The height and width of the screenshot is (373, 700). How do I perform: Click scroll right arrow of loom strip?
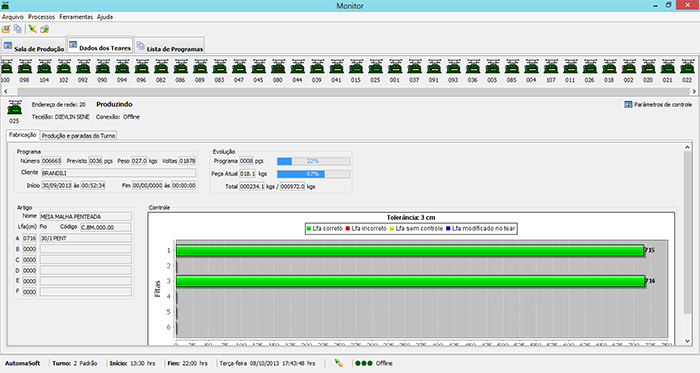pyautogui.click(x=694, y=91)
